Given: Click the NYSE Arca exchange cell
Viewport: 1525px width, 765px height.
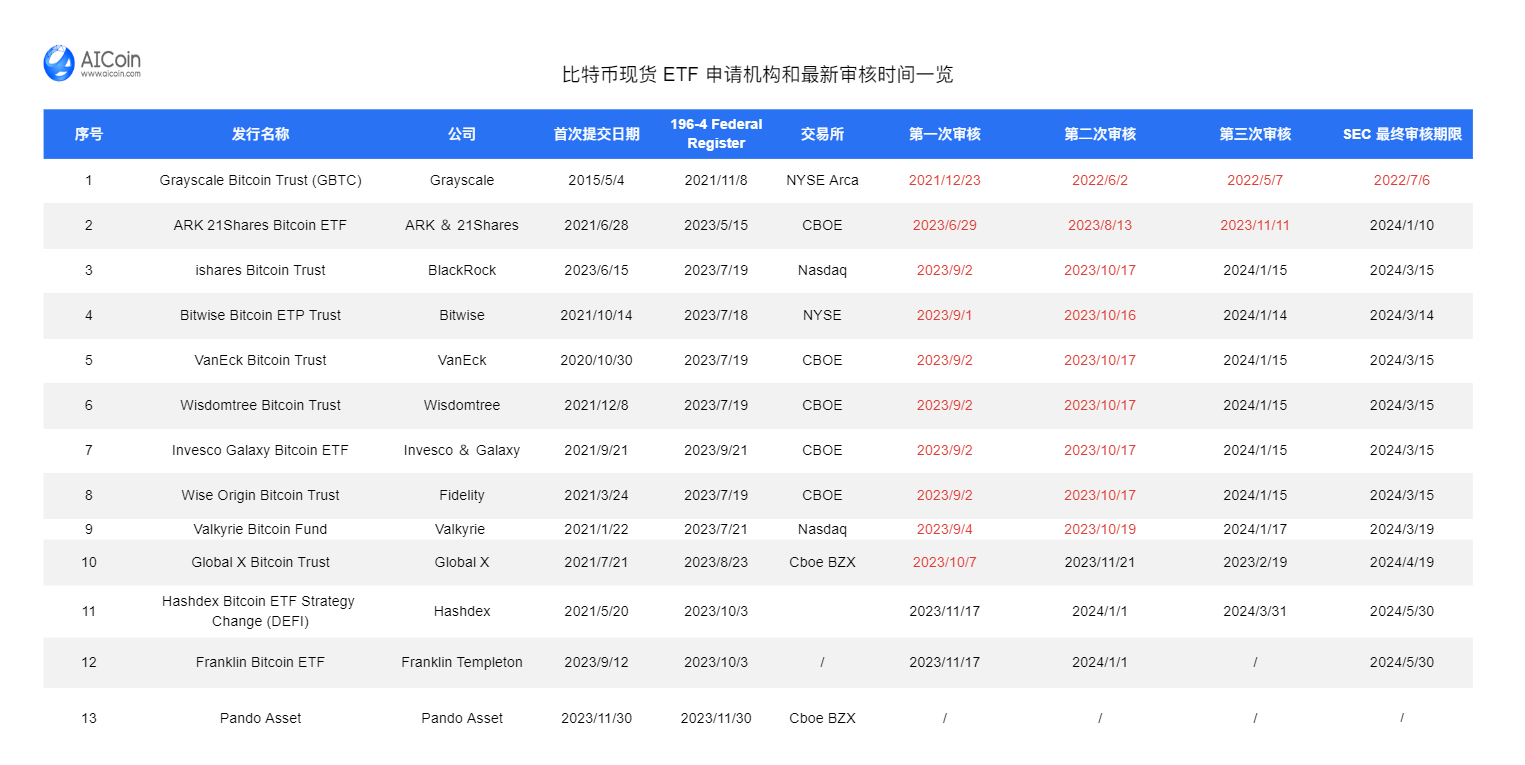Looking at the screenshot, I should pos(822,181).
